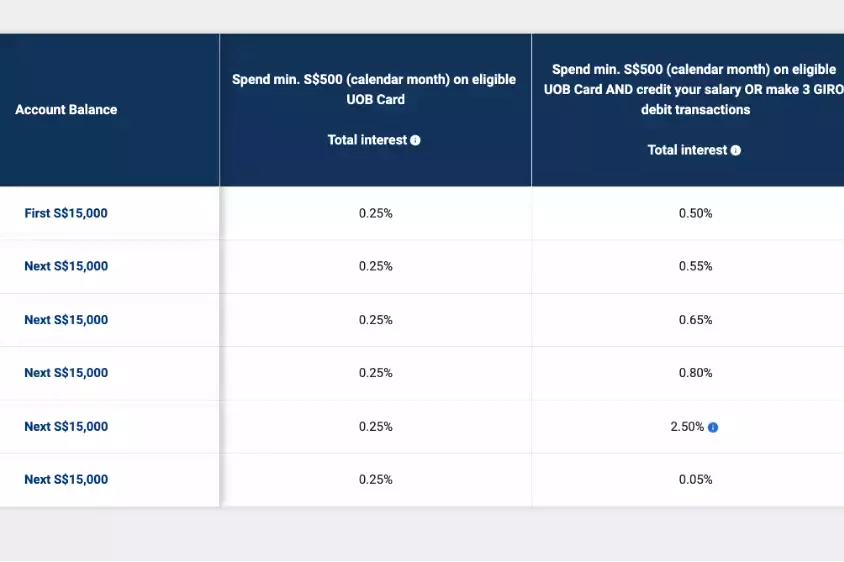Click the 0.05% interest rate cell
This screenshot has width=844, height=562.
point(695,480)
